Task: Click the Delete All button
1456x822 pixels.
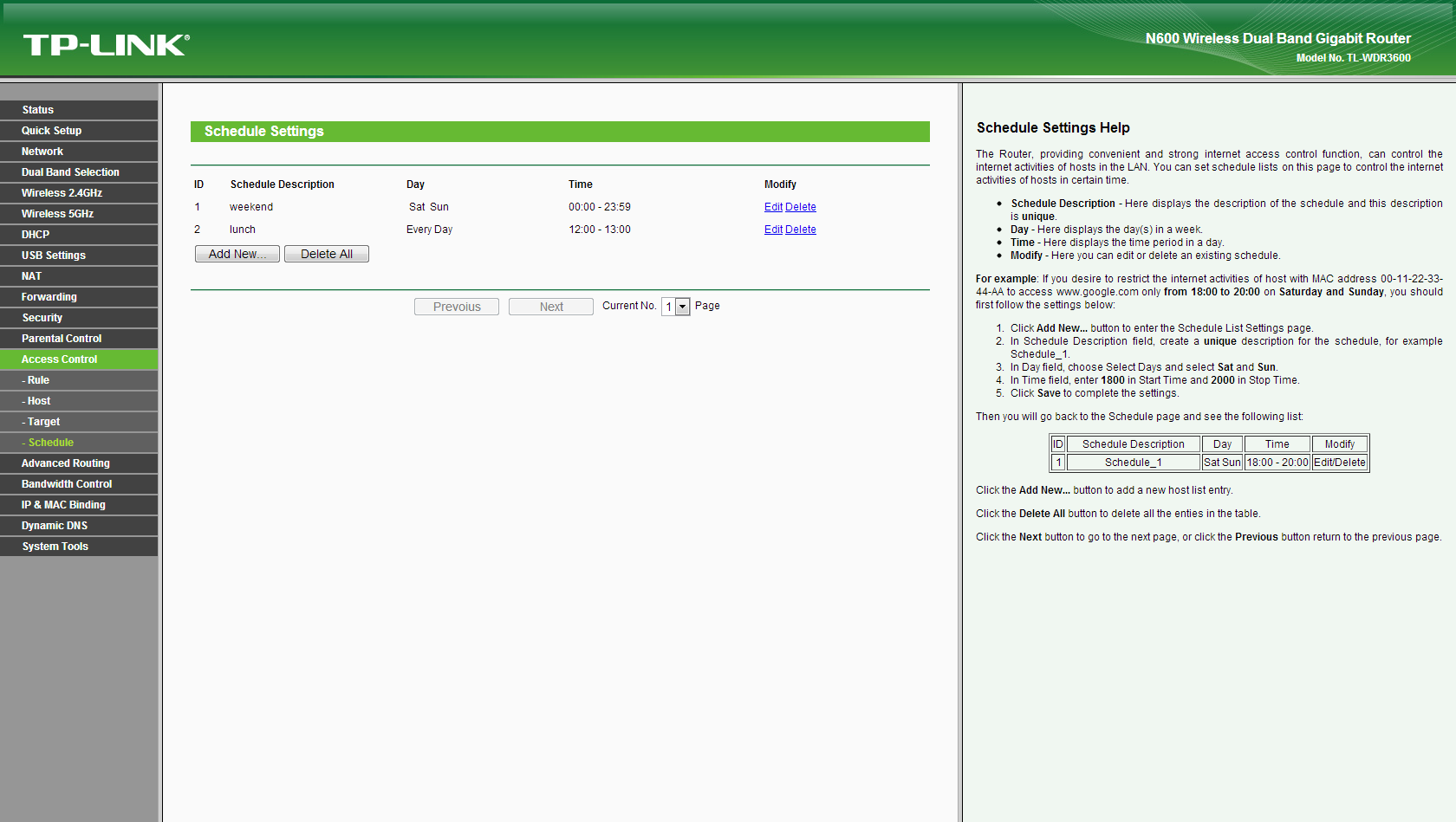Action: click(327, 254)
